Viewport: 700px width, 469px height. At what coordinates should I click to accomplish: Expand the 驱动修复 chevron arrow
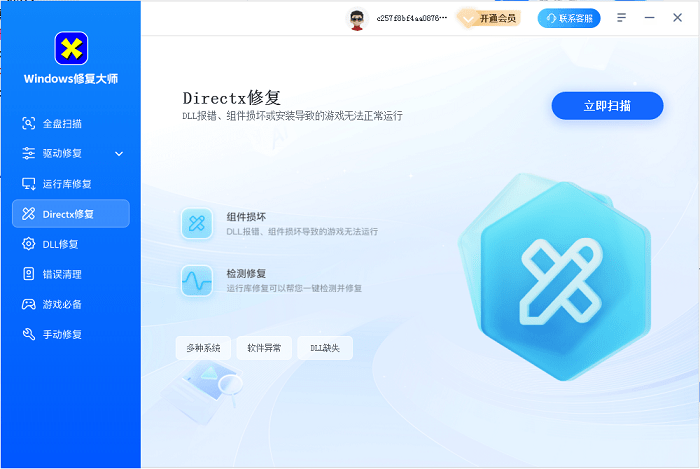[119, 154]
